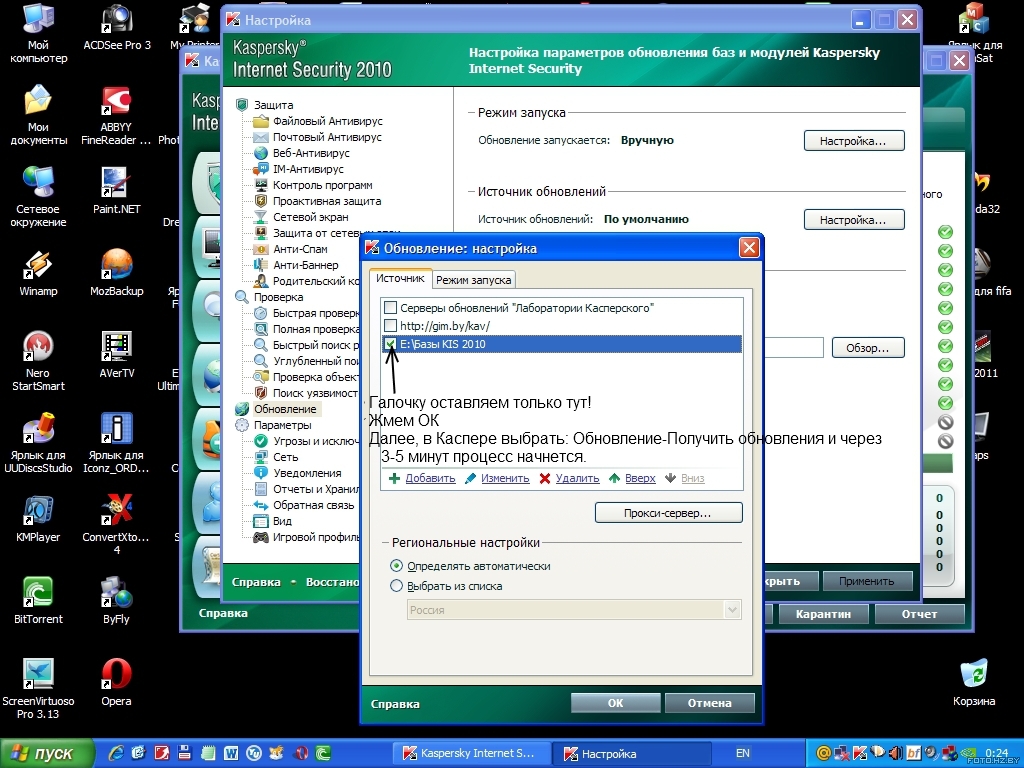Select Сетевой экран icon

coord(261,217)
